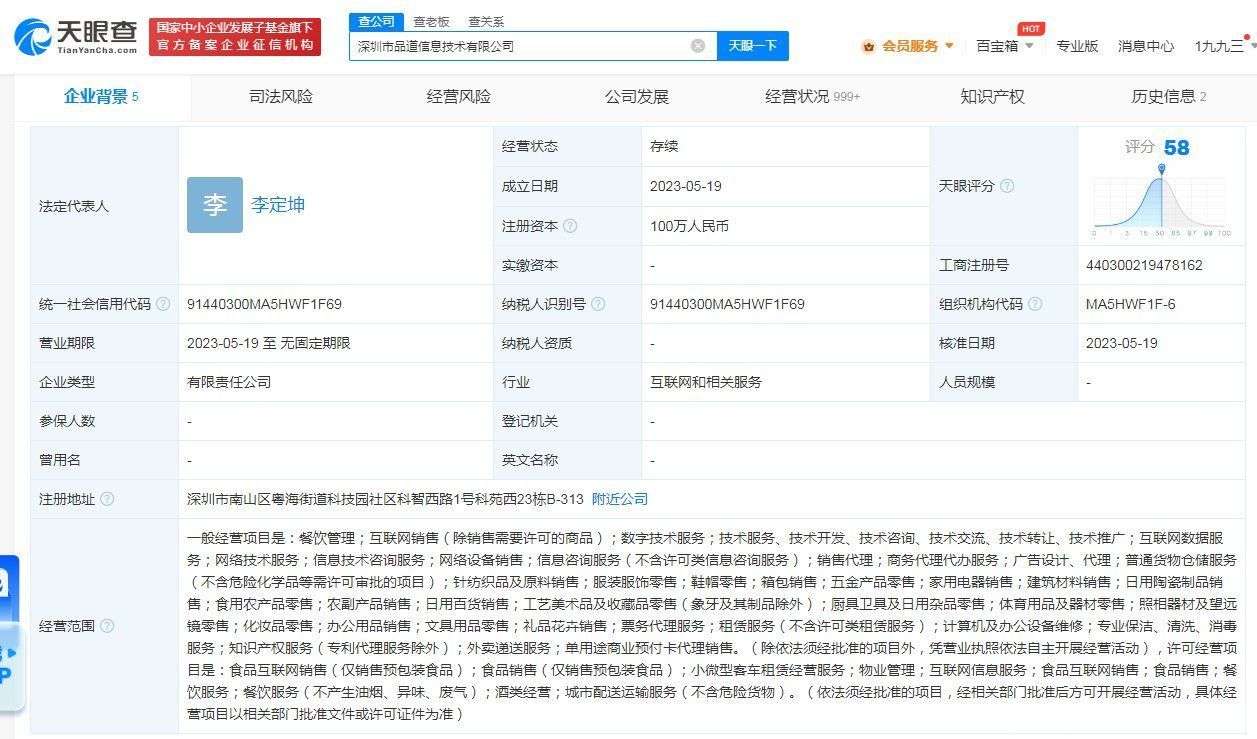Viewport: 1257px width, 739px height.
Task: Select the 公司发展 tab
Action: [x=637, y=97]
